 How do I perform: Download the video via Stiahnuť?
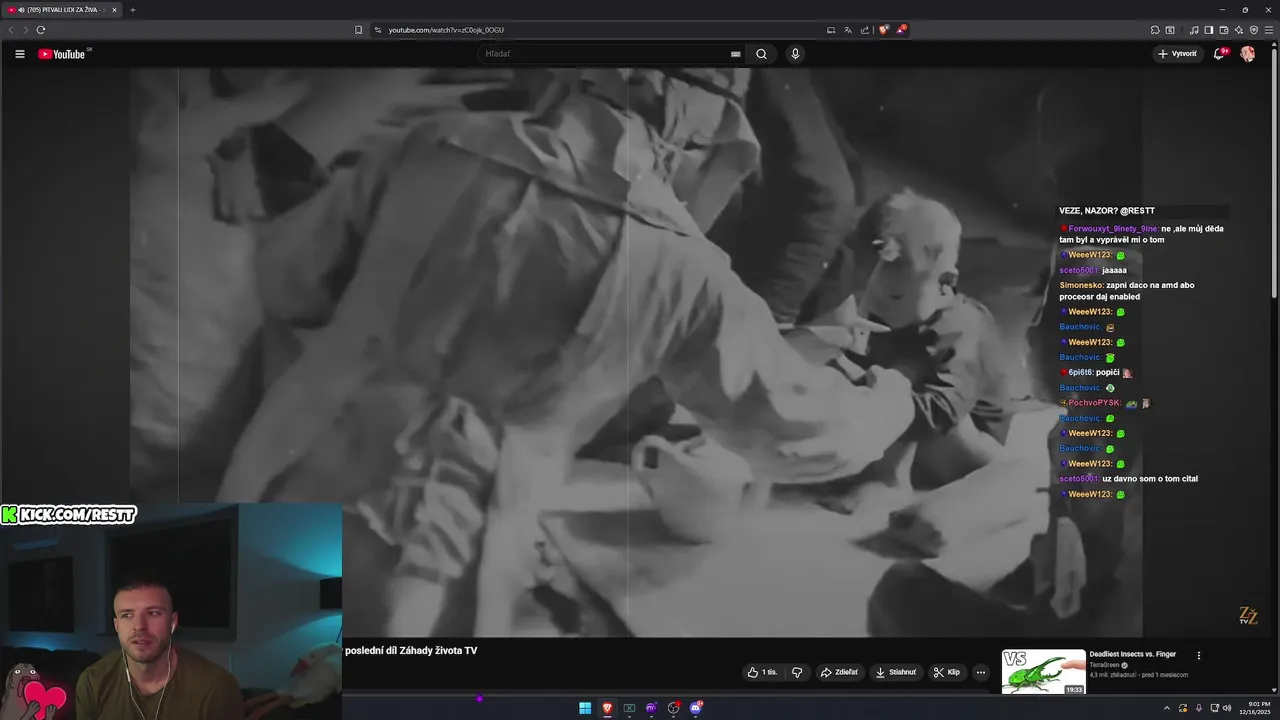pyautogui.click(x=896, y=672)
